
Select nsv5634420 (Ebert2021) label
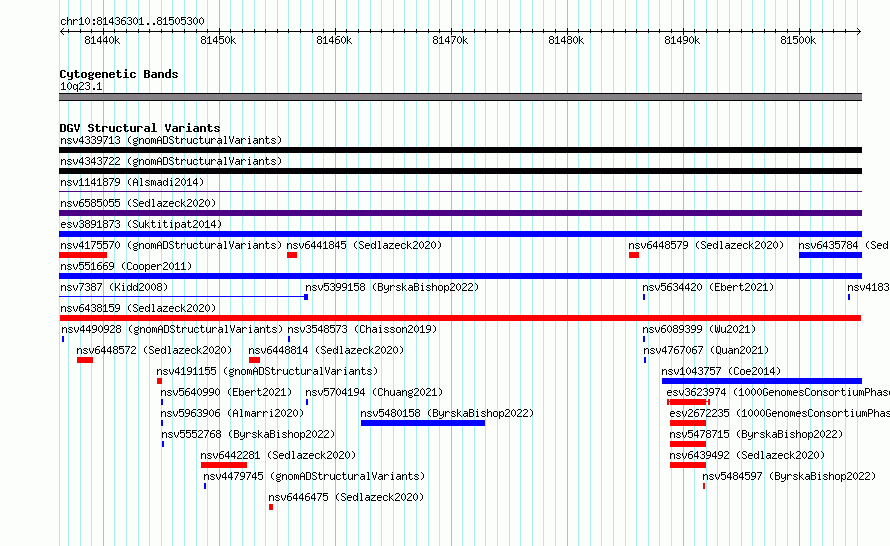pyautogui.click(x=708, y=287)
